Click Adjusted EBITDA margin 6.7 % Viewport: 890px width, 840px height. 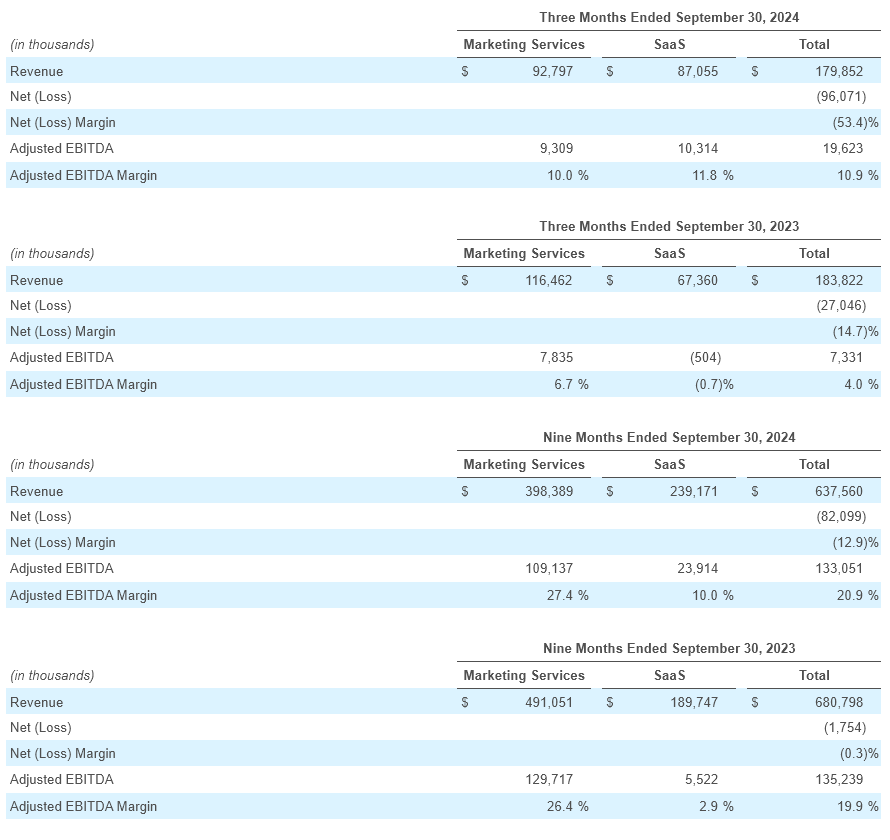click(571, 384)
